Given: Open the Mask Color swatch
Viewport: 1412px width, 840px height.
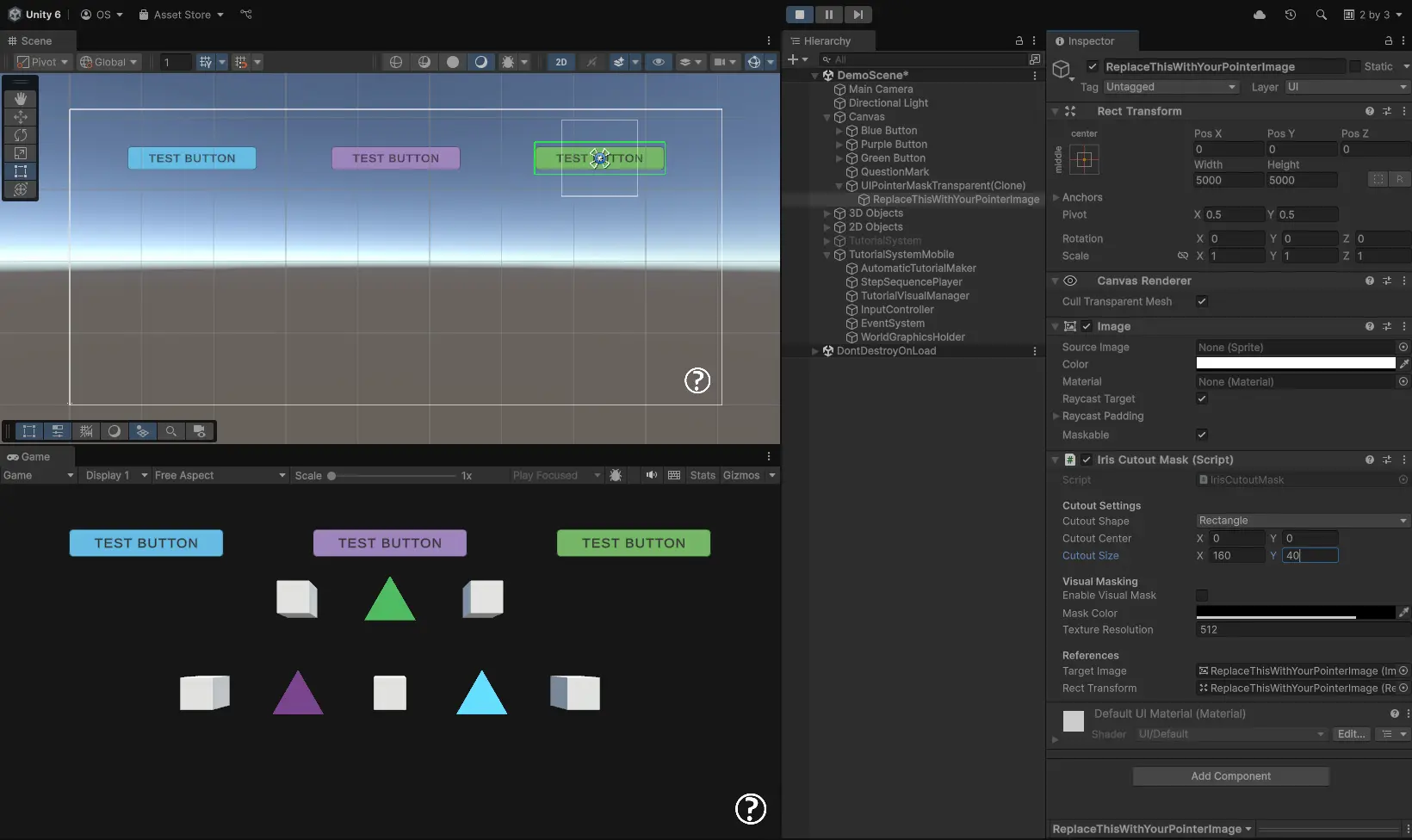Looking at the screenshot, I should coord(1294,612).
